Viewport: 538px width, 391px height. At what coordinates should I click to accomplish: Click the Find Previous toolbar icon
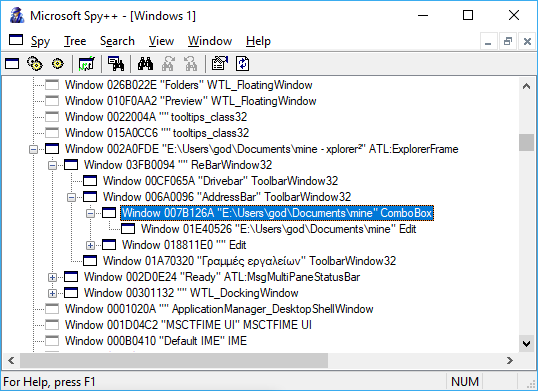tap(190, 64)
